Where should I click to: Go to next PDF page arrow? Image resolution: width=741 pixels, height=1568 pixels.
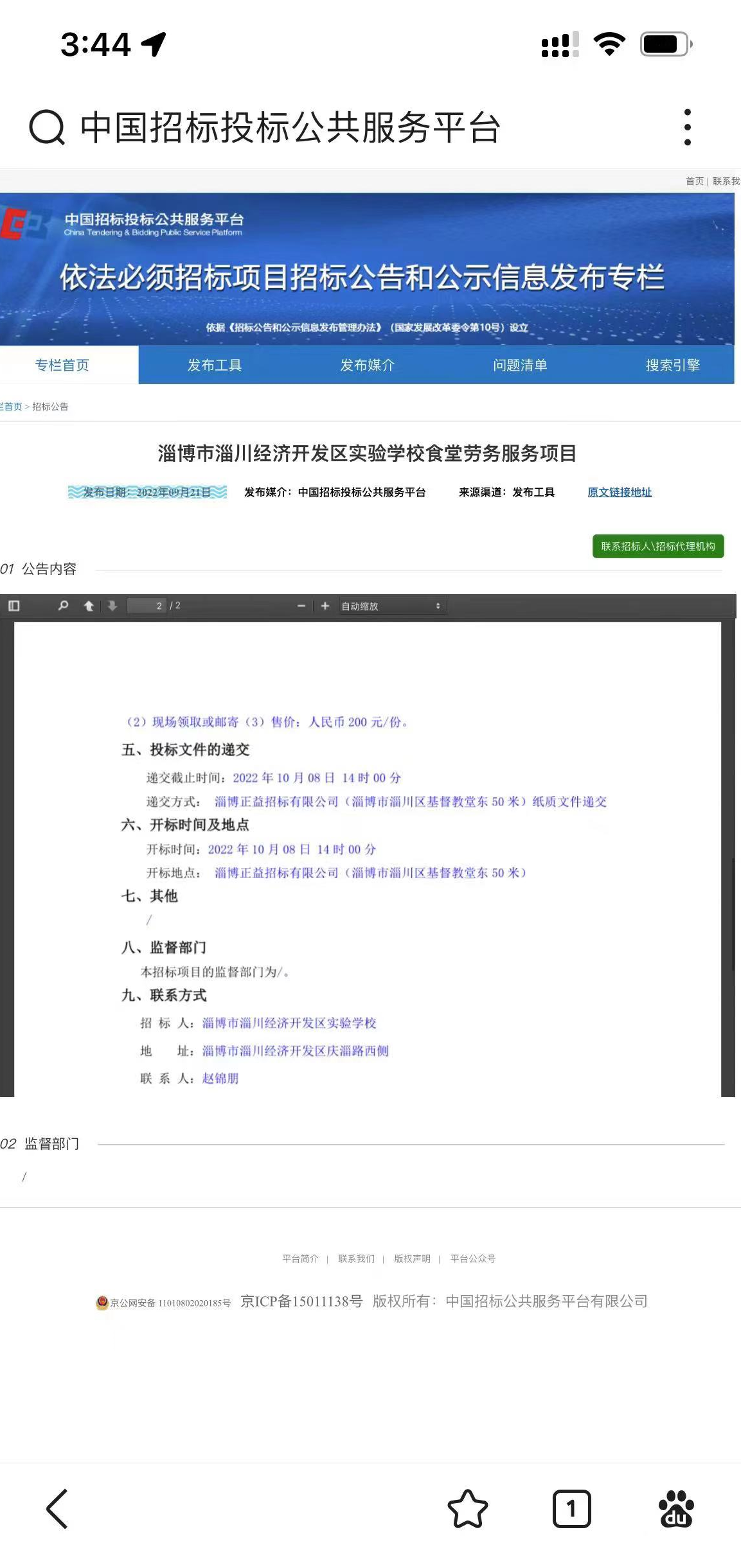click(112, 606)
